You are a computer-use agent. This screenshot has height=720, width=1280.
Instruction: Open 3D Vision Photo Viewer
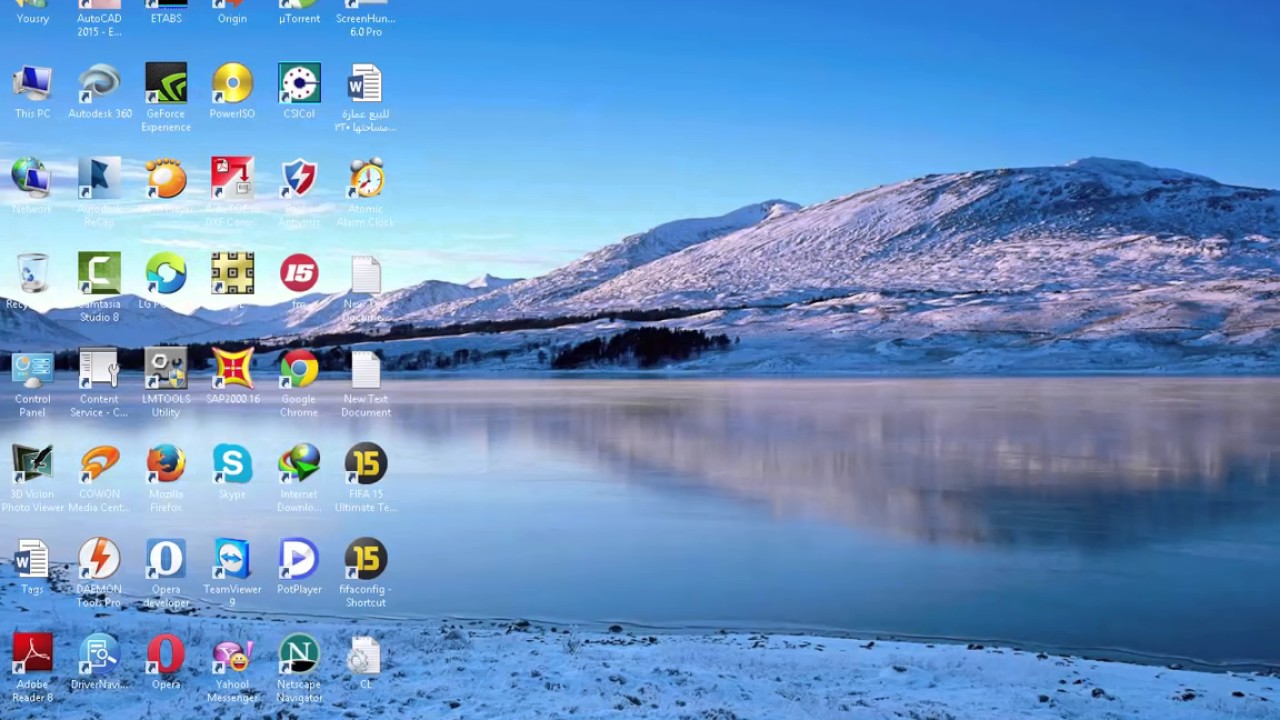(x=32, y=478)
